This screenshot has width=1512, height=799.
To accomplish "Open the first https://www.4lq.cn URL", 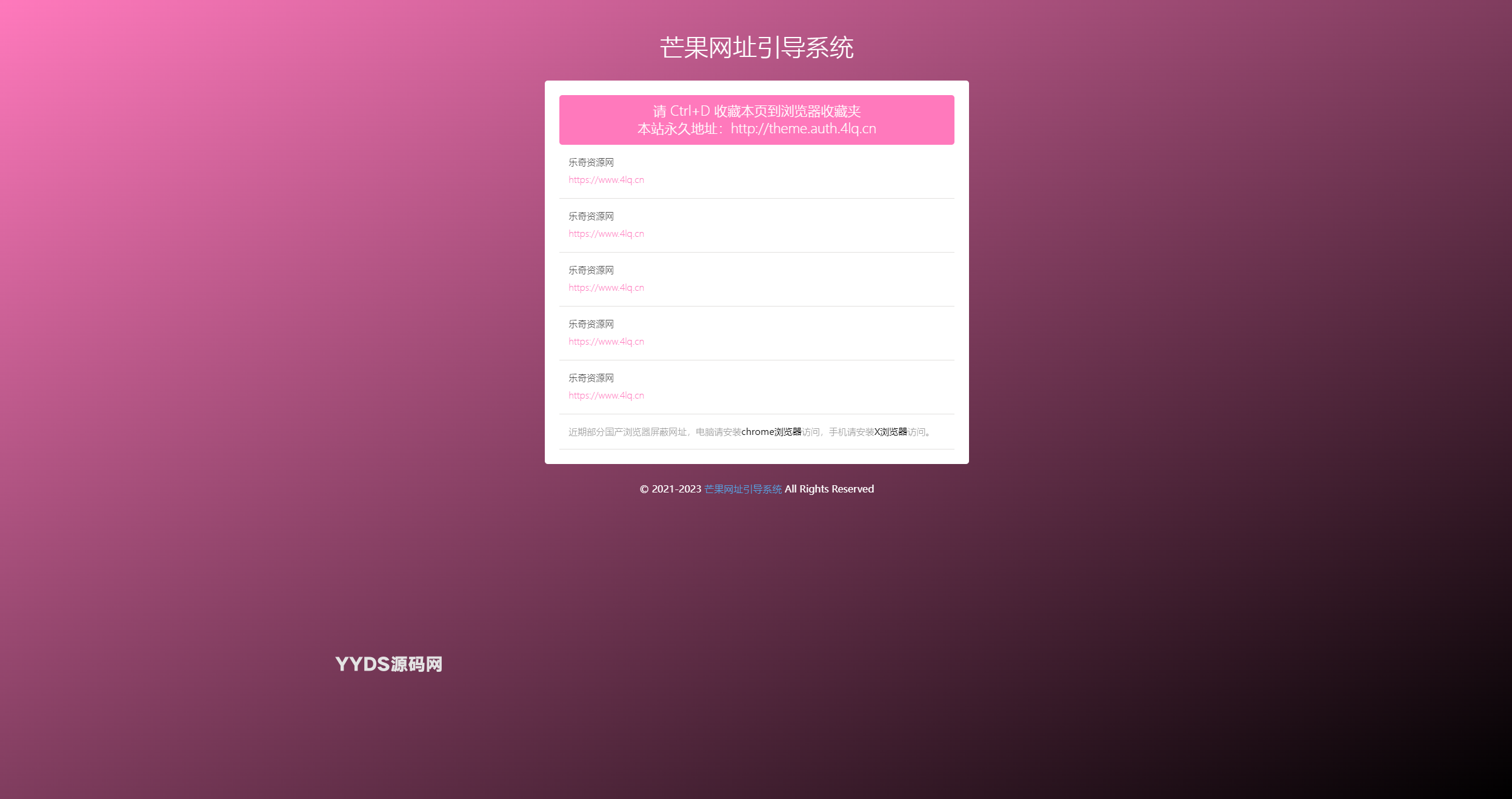I will click(x=606, y=180).
